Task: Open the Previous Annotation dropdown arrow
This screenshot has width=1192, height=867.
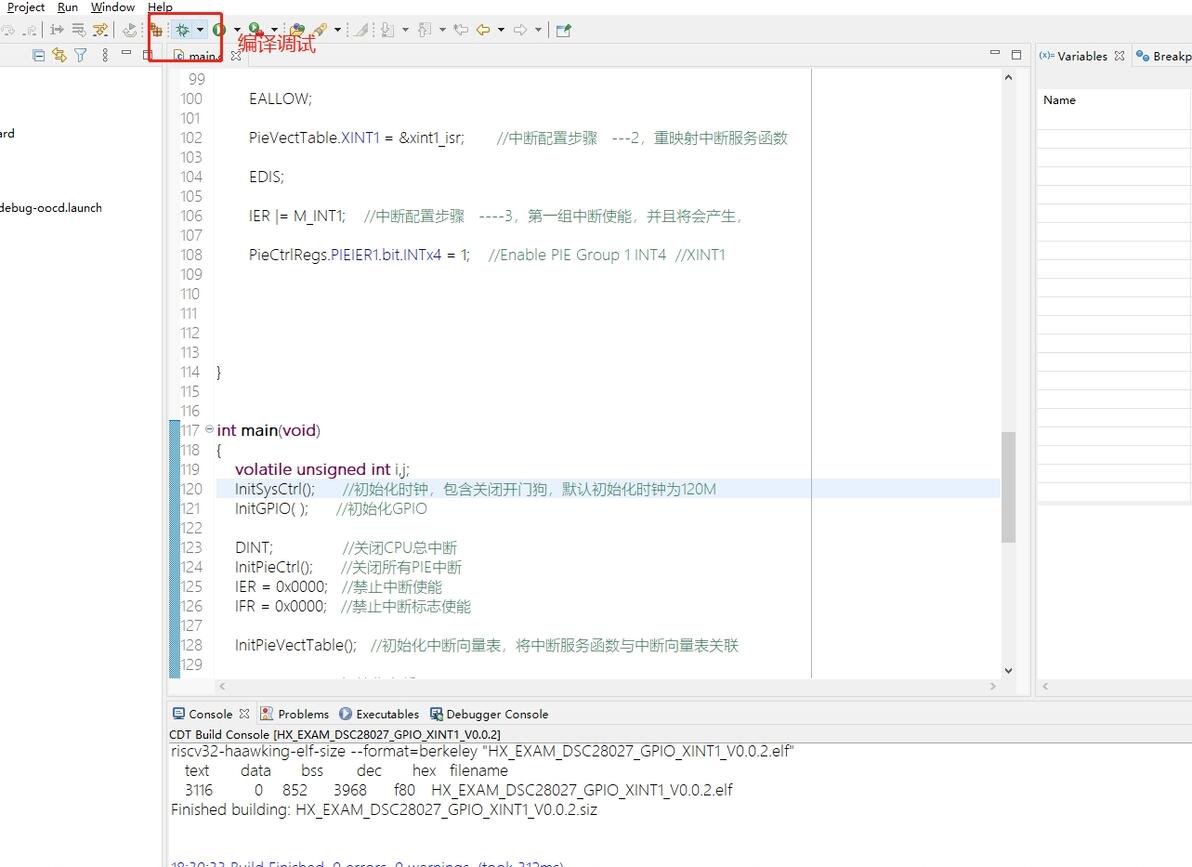Action: pos(442,30)
